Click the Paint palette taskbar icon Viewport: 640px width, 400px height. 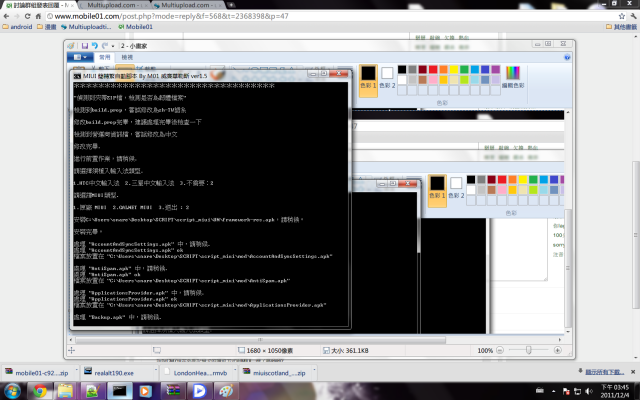point(226,391)
